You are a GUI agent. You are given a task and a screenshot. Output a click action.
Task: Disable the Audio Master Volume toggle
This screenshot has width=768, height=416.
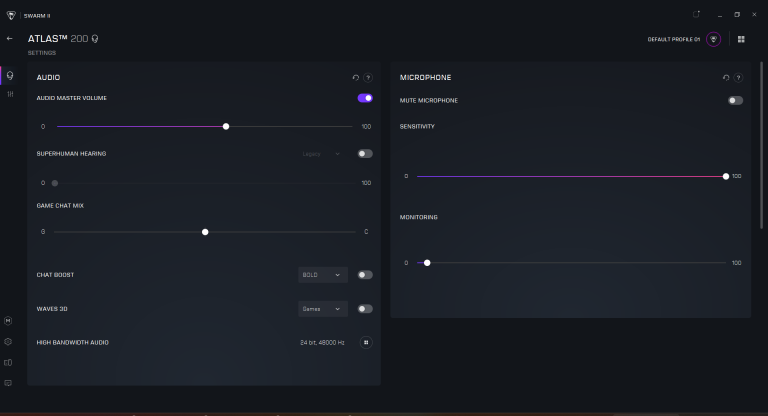(x=365, y=98)
